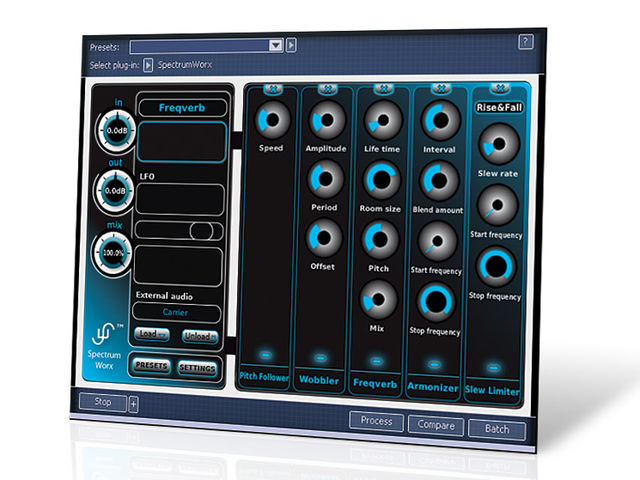Adjust the mix 100% knob
640x480 pixels.
click(x=113, y=253)
